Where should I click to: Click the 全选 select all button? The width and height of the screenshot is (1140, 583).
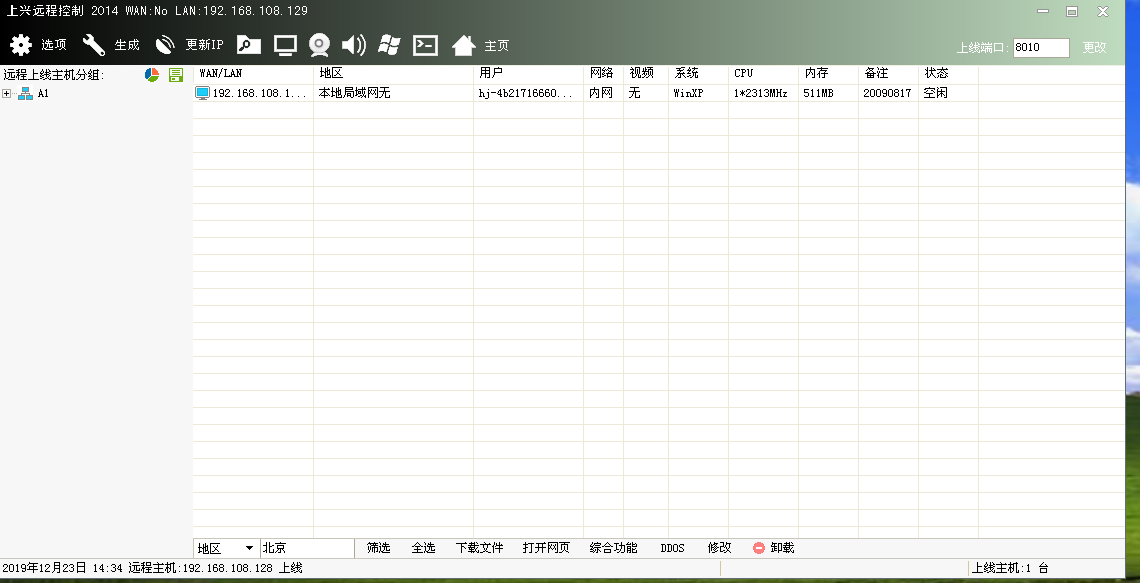point(423,548)
